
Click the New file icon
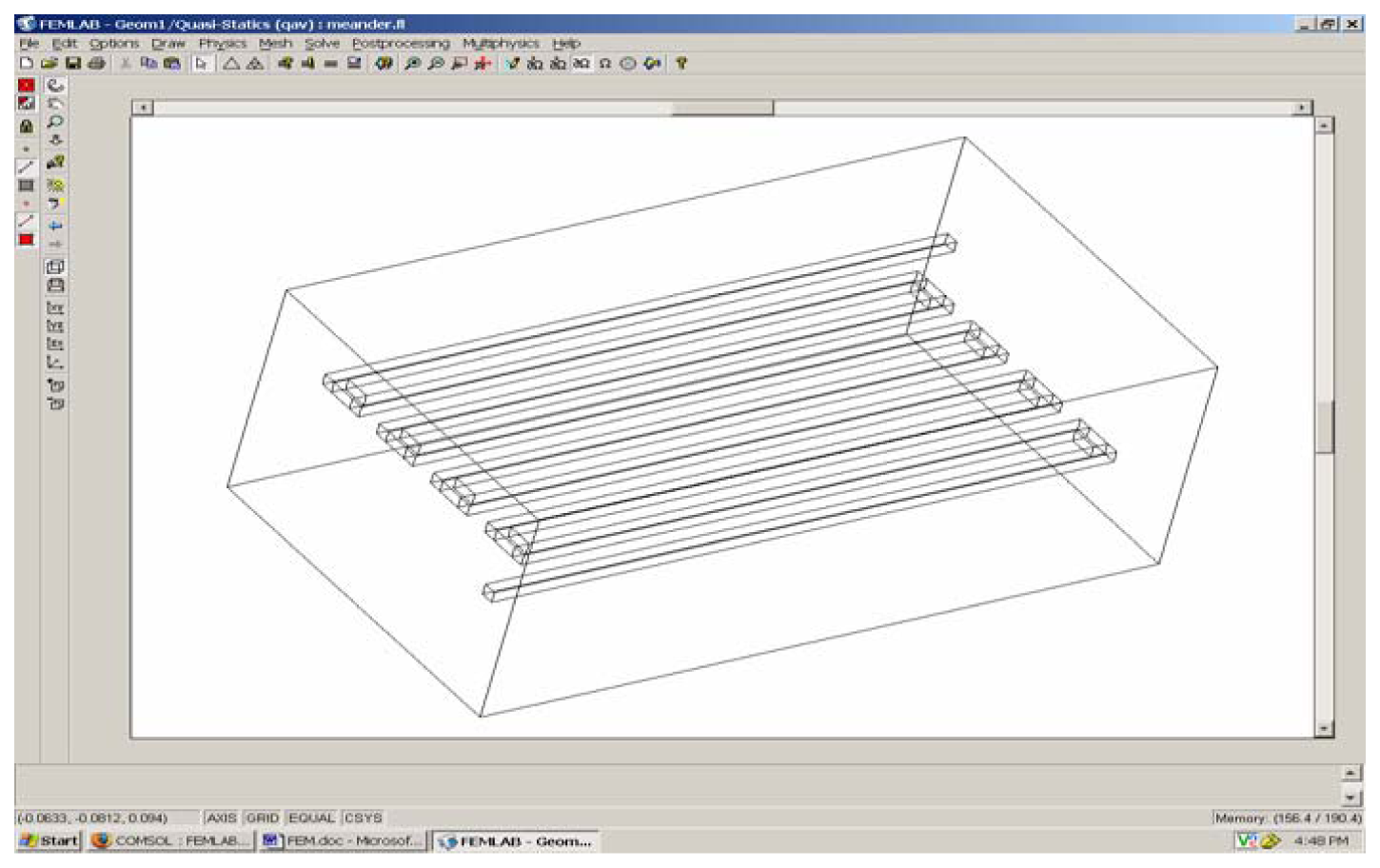point(27,64)
